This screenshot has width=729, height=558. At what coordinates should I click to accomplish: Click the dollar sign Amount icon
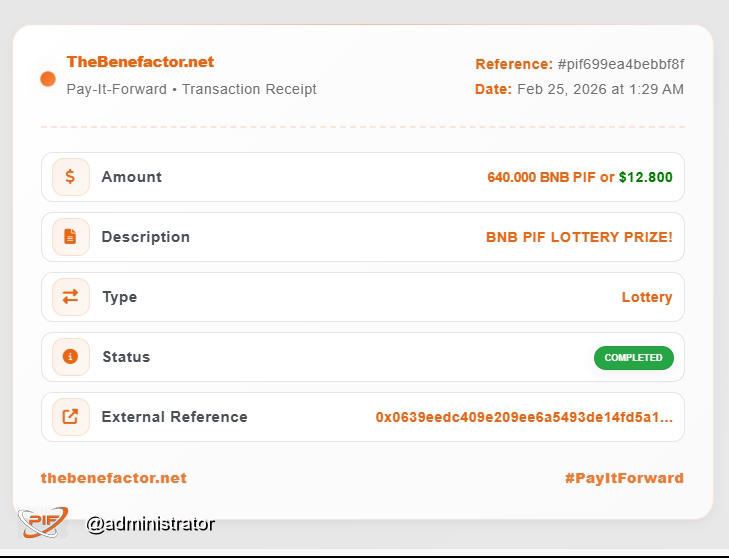[x=71, y=177]
